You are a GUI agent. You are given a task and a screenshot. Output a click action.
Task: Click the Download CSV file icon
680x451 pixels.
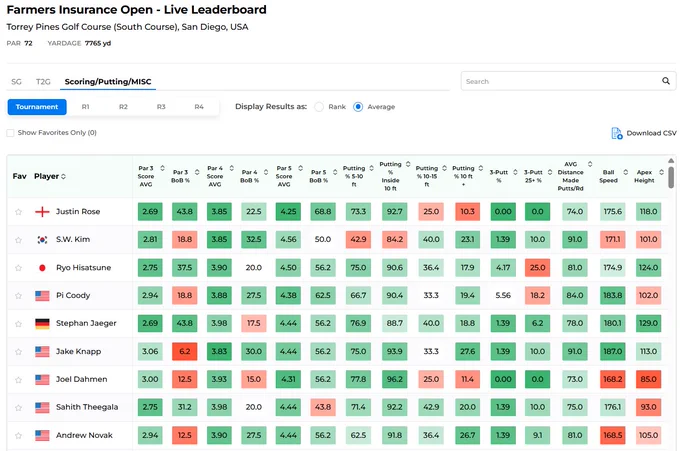[616, 133]
